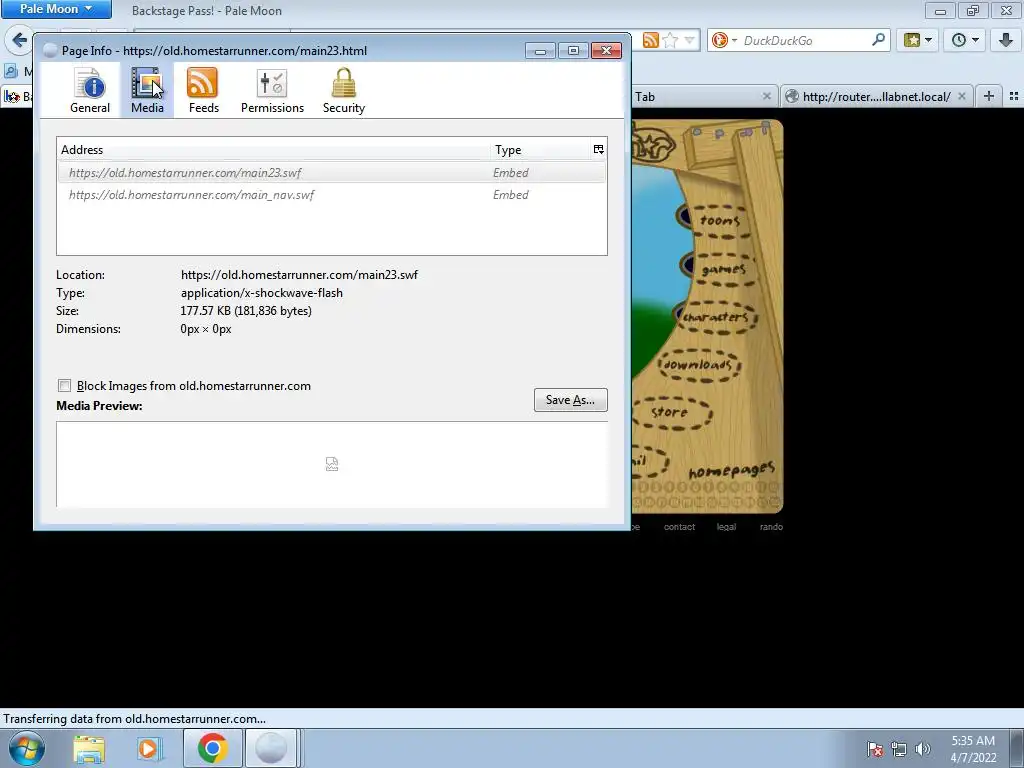The image size is (1024, 768).
Task: Open the Pale Moon application menu
Action: (x=56, y=9)
